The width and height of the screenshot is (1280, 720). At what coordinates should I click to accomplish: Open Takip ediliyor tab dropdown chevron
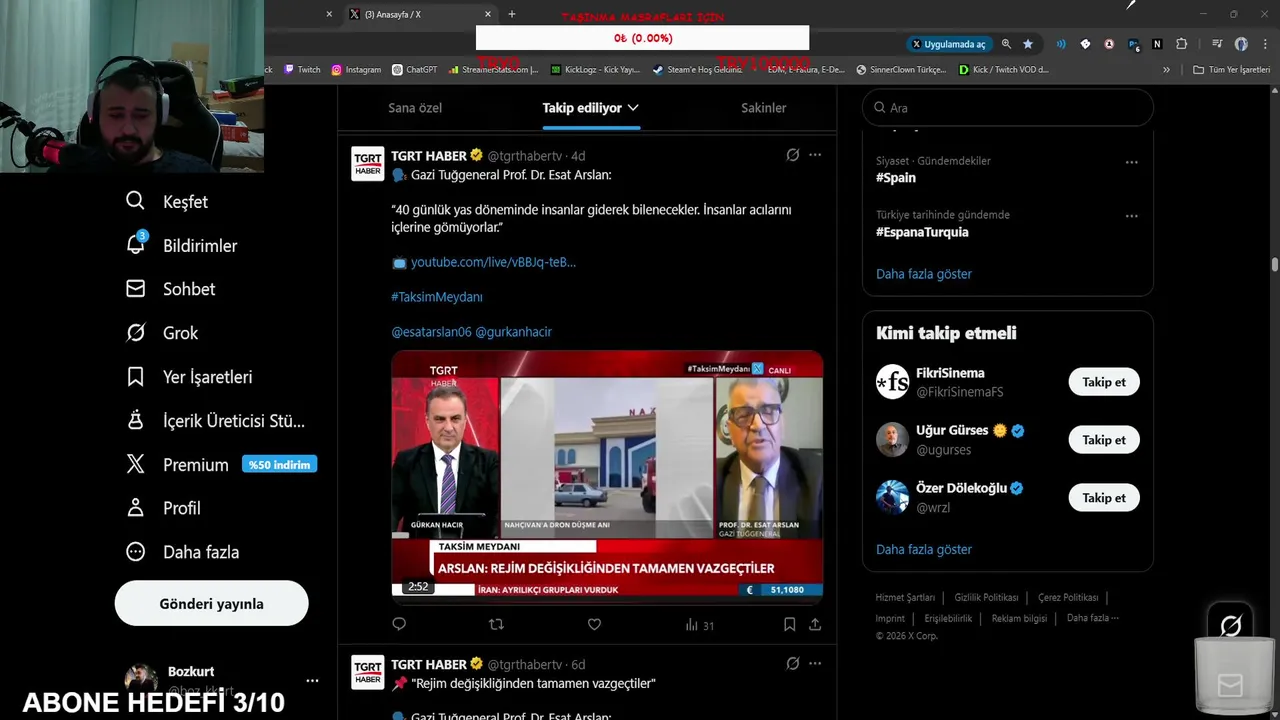[633, 108]
